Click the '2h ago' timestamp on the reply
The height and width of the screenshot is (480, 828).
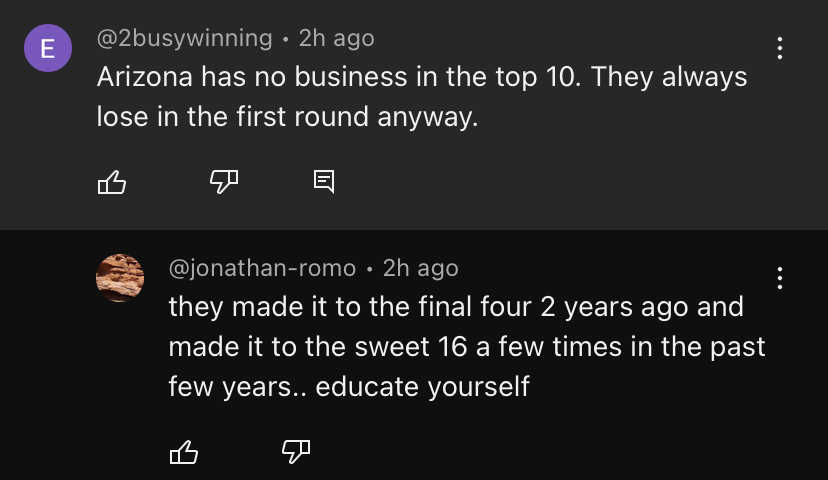click(420, 268)
